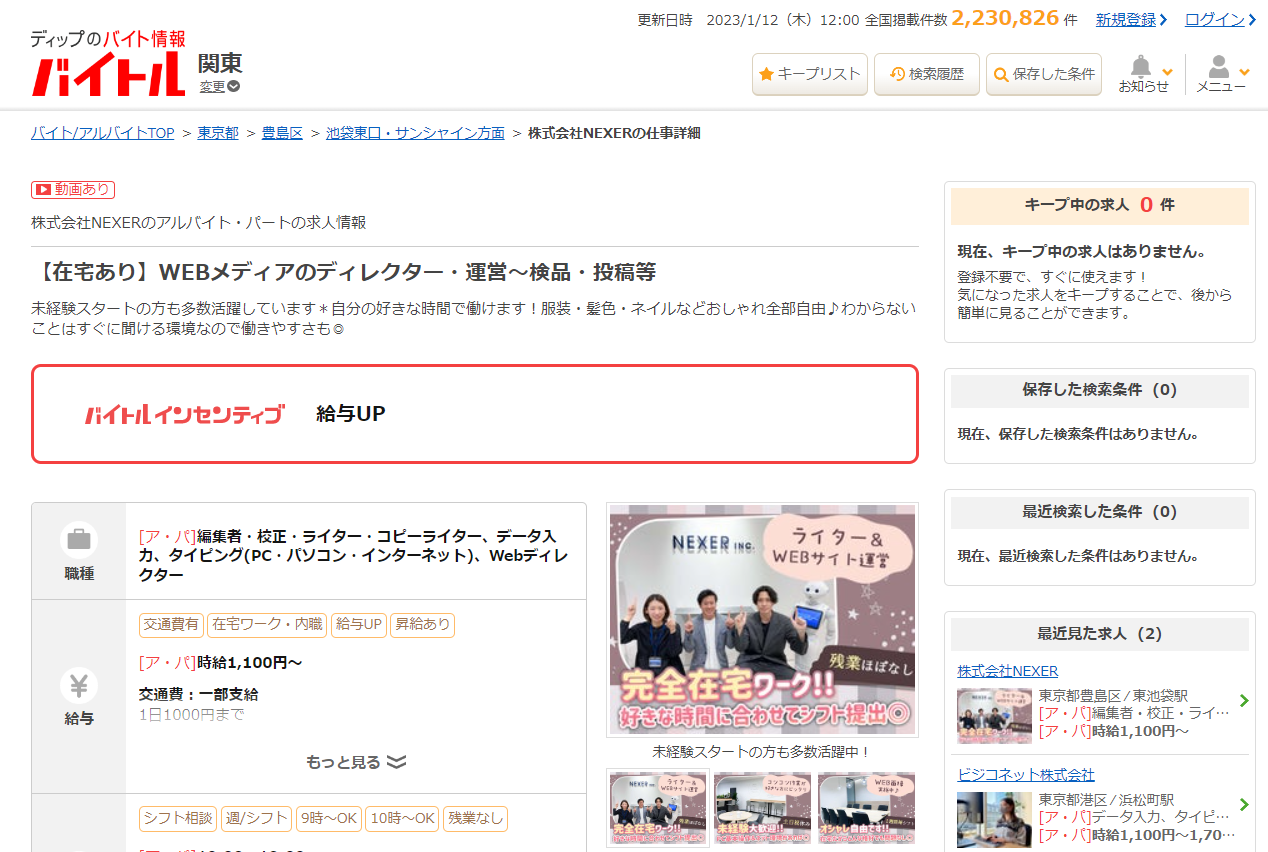Image resolution: width=1268 pixels, height=852 pixels.
Task: Go to 池袋東口・サンシャイン方面 breadcrumb
Action: coord(415,133)
